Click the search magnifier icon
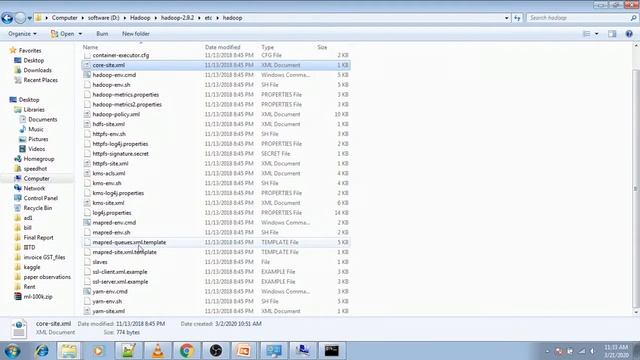This screenshot has width=640, height=360. point(633,18)
